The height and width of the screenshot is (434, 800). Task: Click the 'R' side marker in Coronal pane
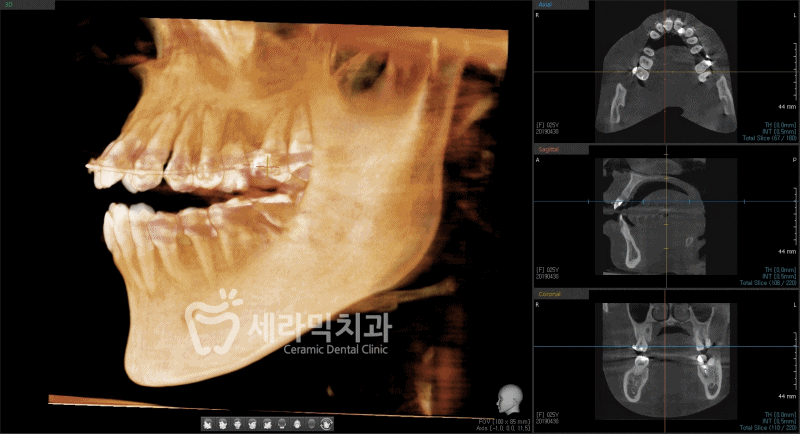tap(537, 305)
